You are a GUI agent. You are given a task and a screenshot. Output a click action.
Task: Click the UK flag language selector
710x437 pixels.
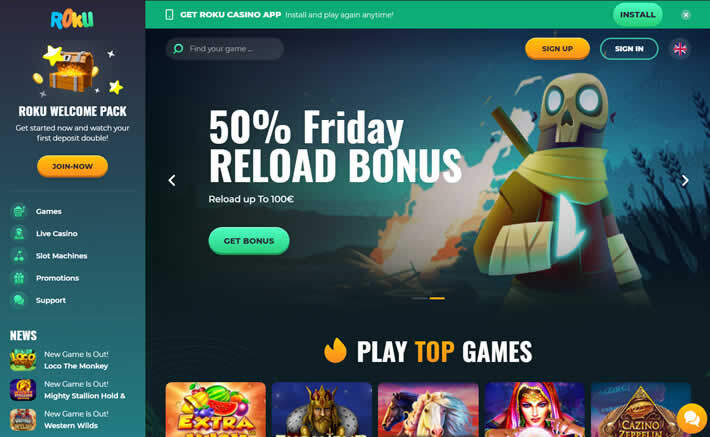[680, 49]
